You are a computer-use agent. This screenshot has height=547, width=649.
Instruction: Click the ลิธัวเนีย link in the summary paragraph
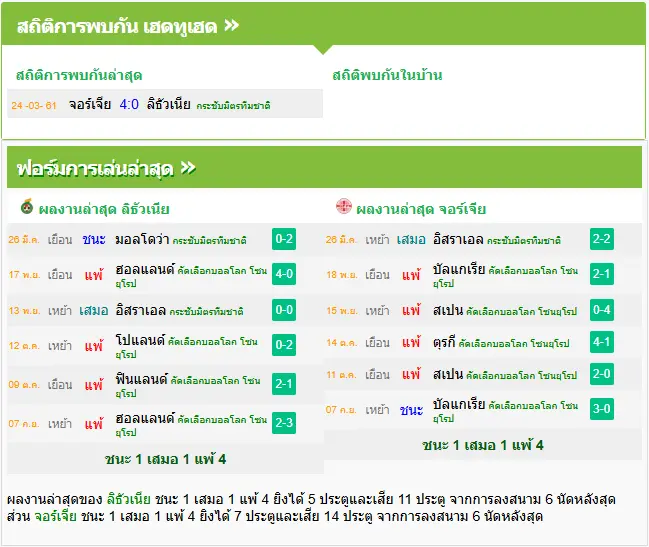click(129, 499)
